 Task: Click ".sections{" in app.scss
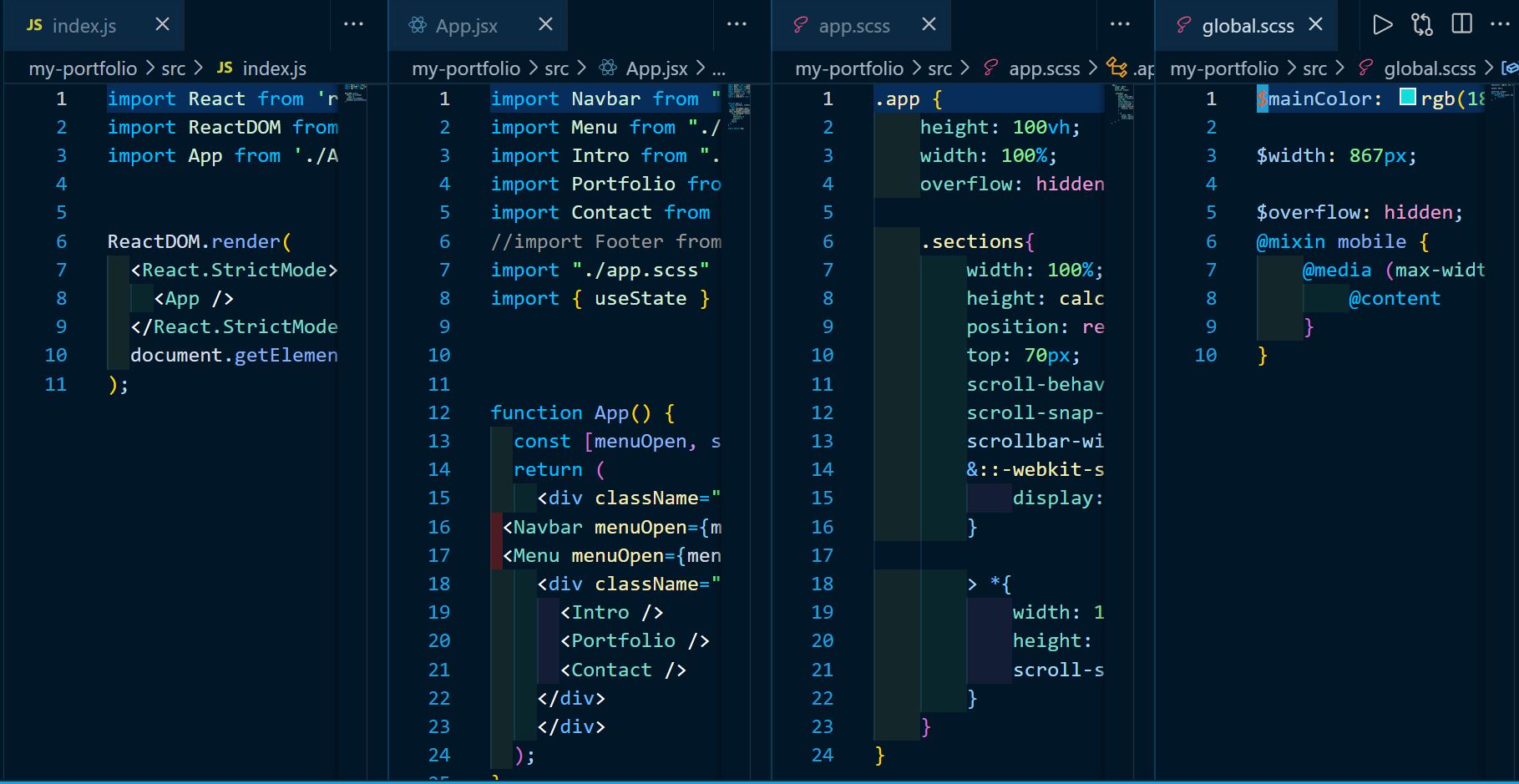pos(978,241)
